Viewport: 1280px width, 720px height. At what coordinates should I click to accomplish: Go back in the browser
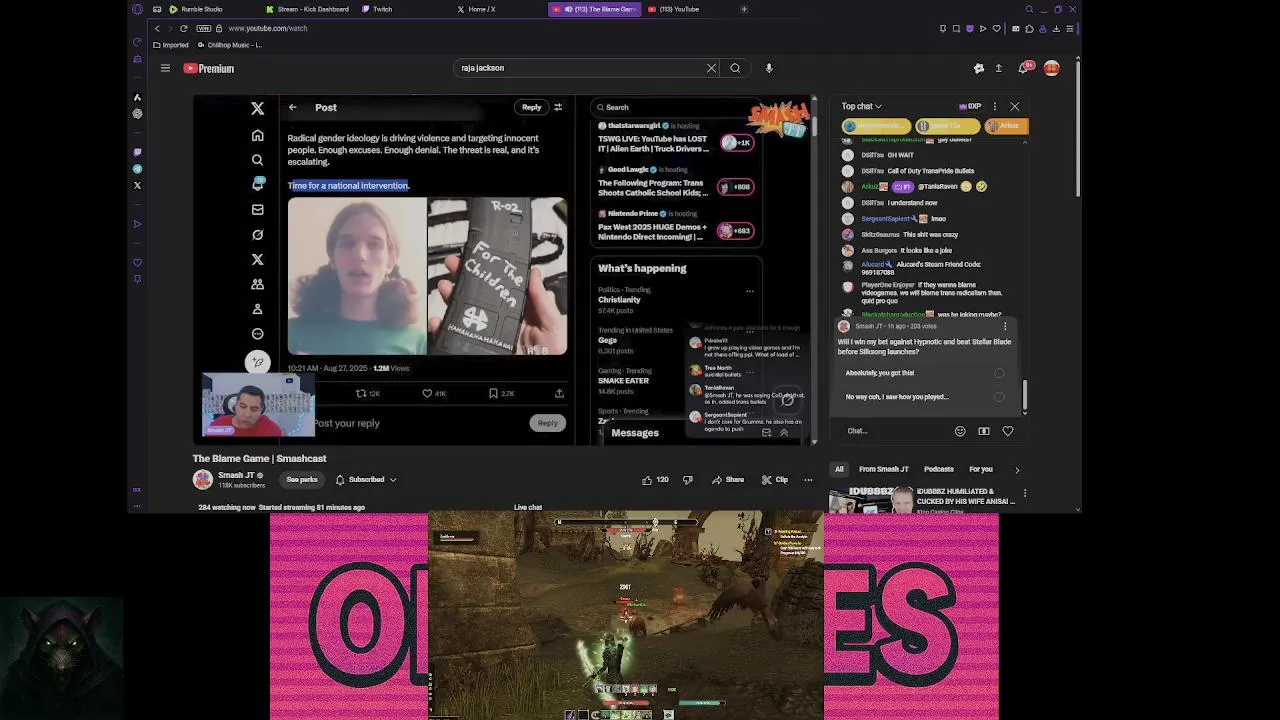tap(157, 28)
